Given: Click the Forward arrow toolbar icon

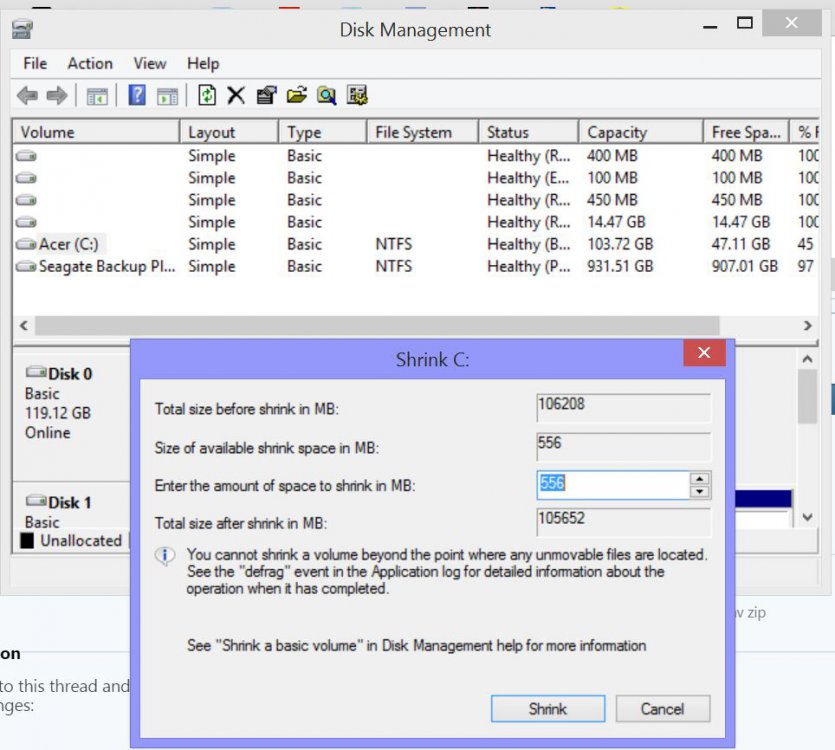Looking at the screenshot, I should point(57,96).
